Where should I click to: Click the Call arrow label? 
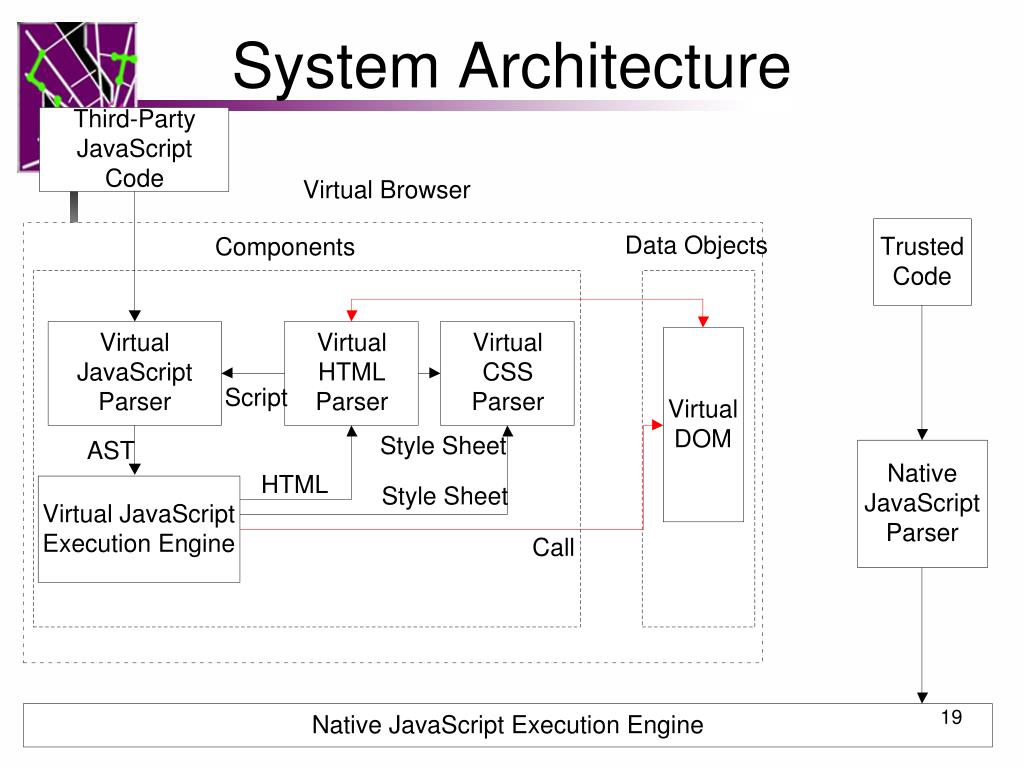coord(553,547)
